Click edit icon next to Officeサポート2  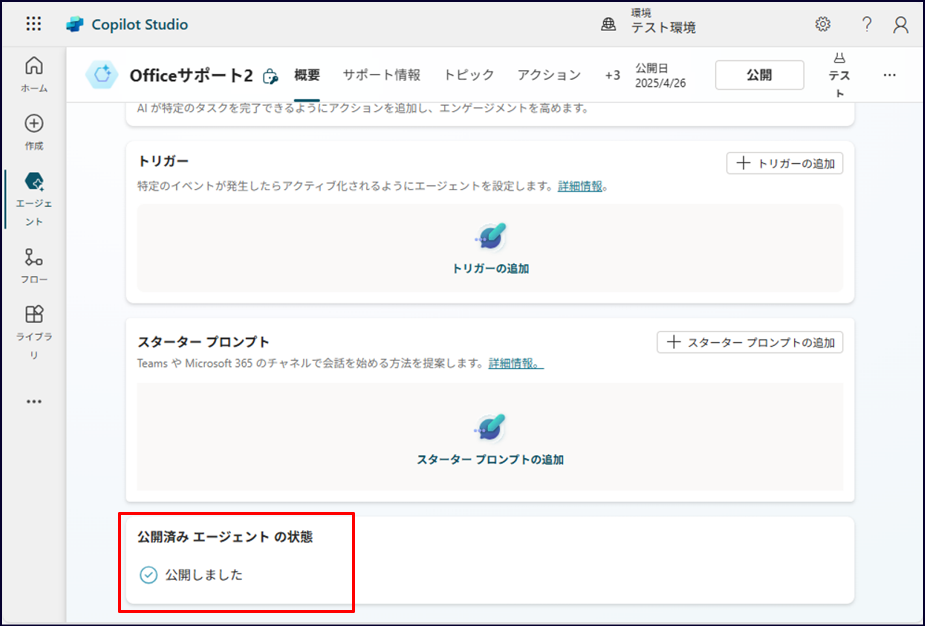tap(270, 76)
